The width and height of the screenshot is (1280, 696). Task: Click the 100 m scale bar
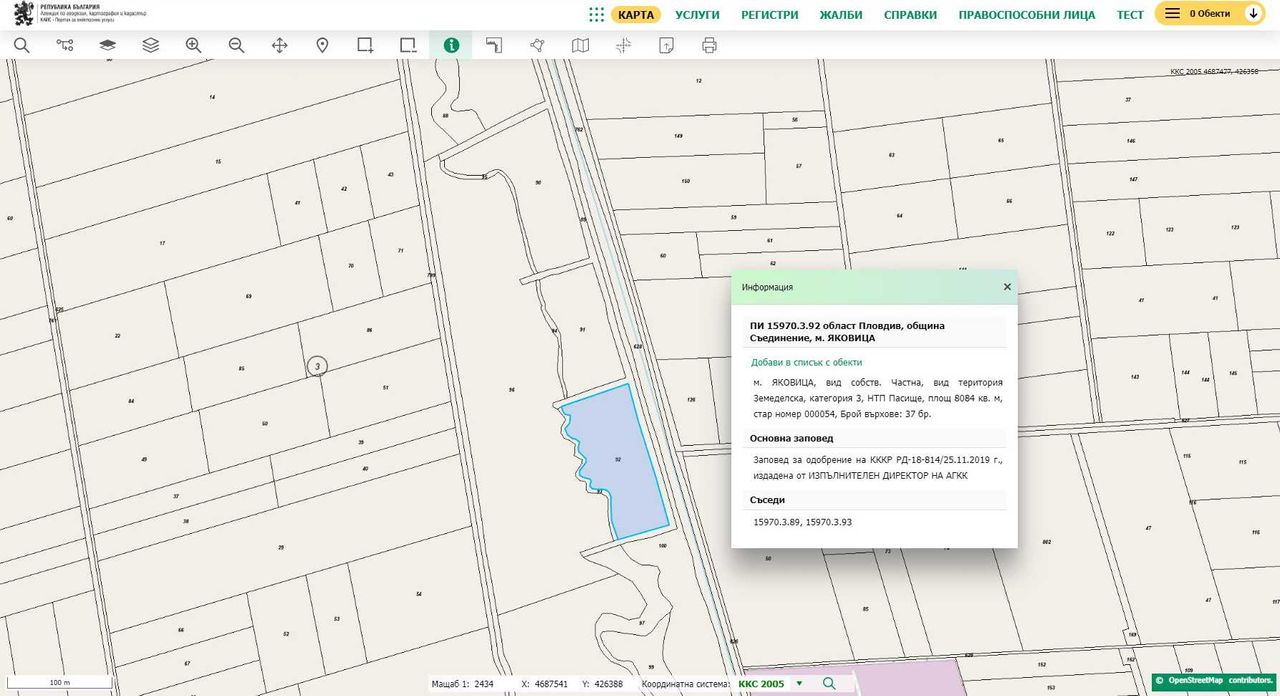click(58, 684)
